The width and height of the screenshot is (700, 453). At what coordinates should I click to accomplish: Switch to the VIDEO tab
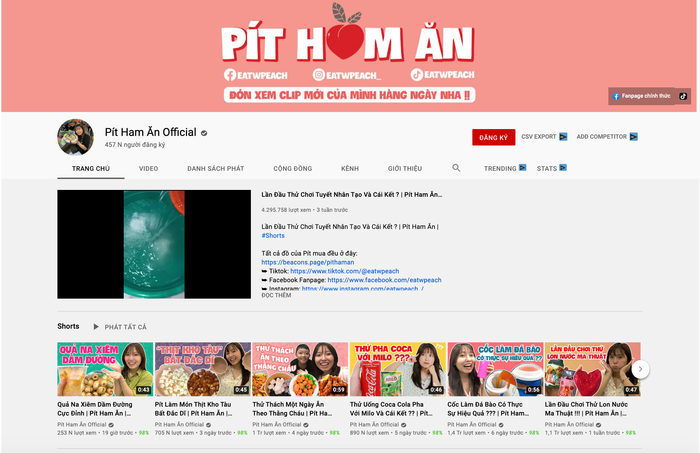point(148,168)
